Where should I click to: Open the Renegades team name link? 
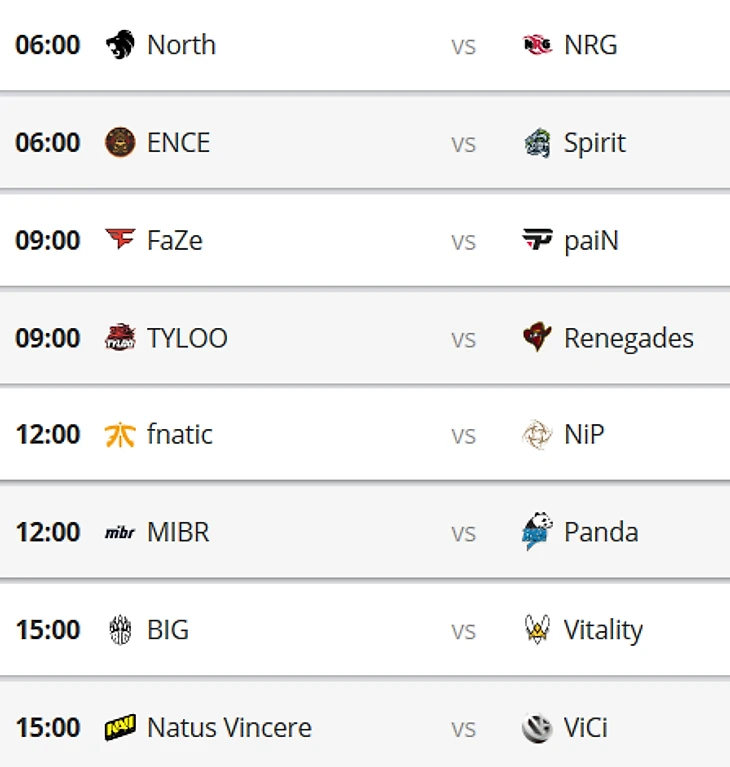pos(629,338)
